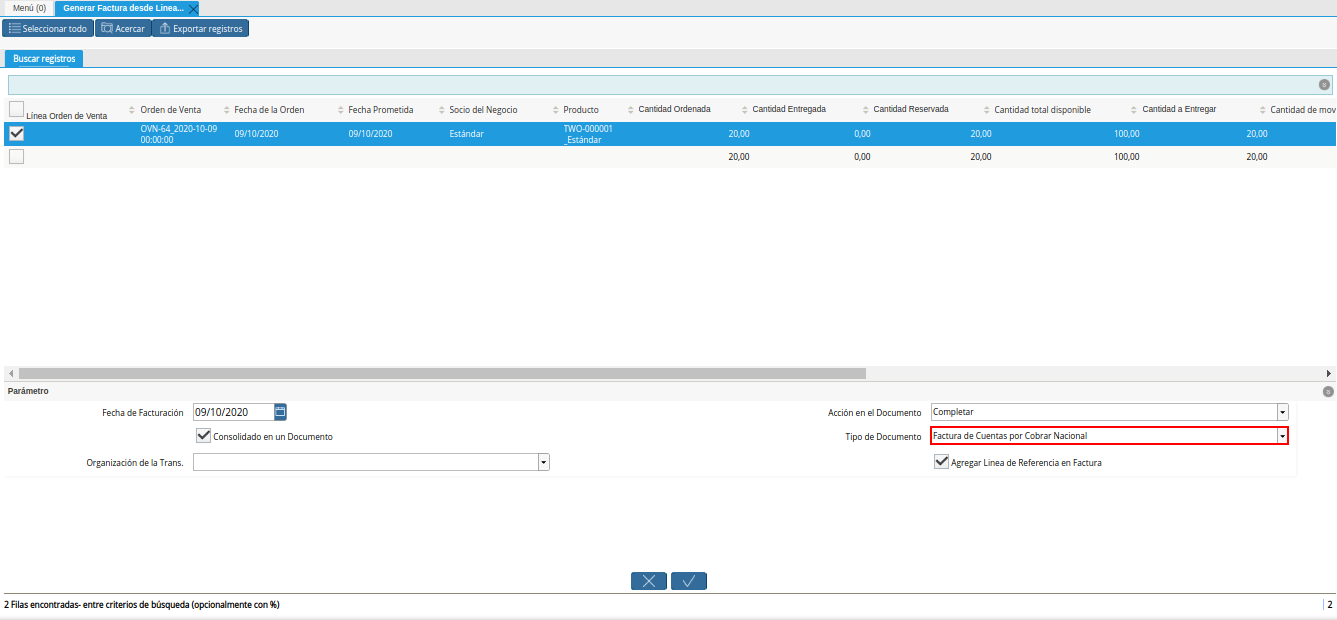Click the right arrow of horizontal scrollbar

[1330, 373]
